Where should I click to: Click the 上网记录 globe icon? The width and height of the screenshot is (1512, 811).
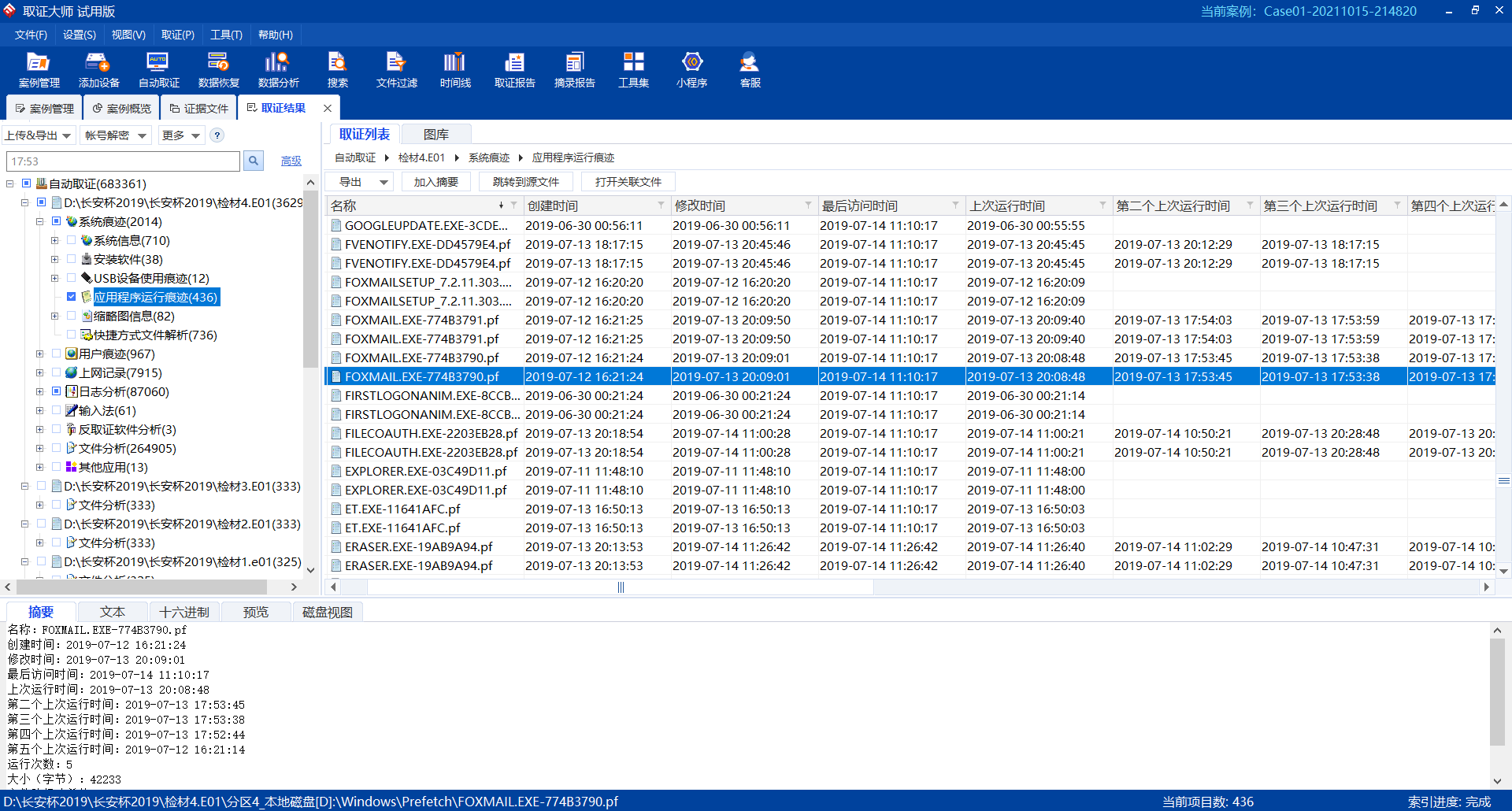pos(72,372)
